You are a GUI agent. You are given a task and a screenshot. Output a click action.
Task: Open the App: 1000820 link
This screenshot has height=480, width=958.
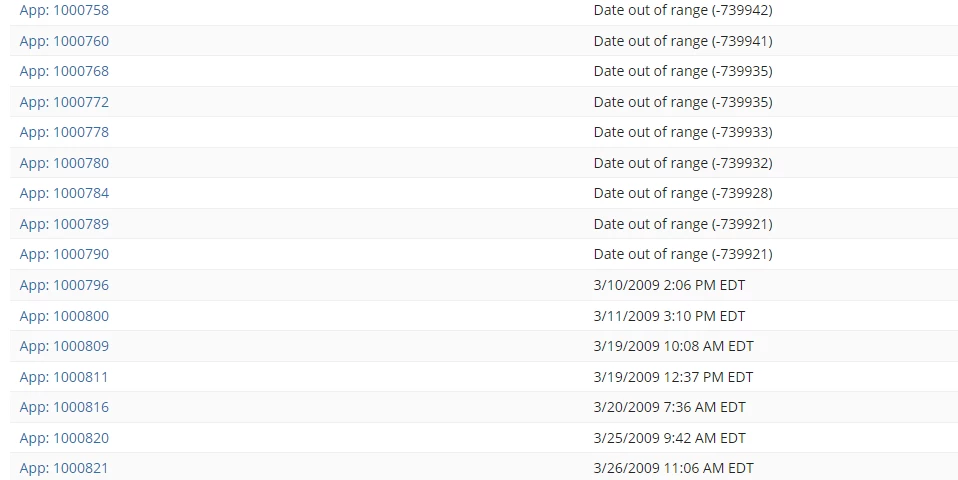point(64,438)
